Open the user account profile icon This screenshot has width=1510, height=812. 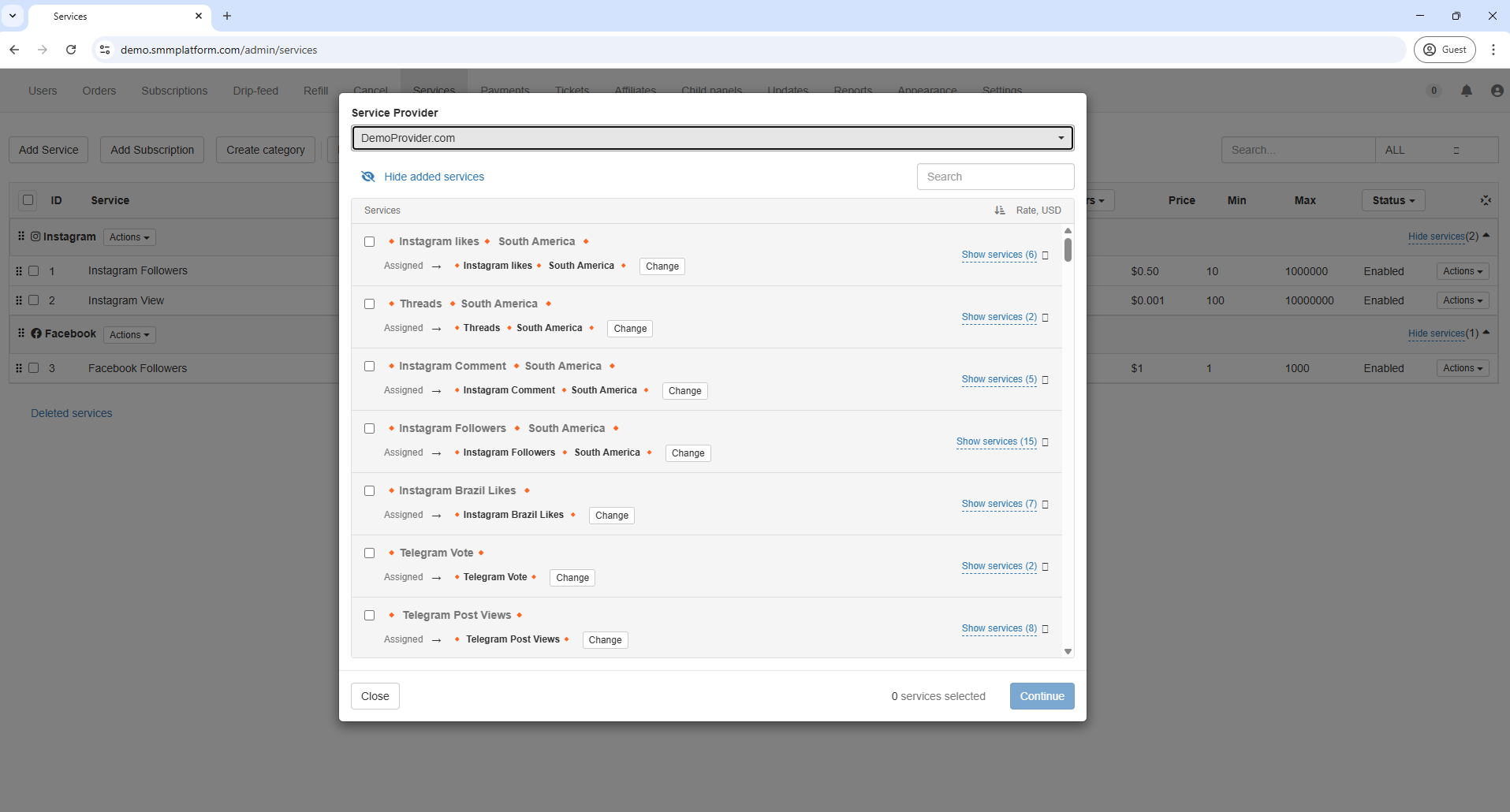pyautogui.click(x=1496, y=91)
